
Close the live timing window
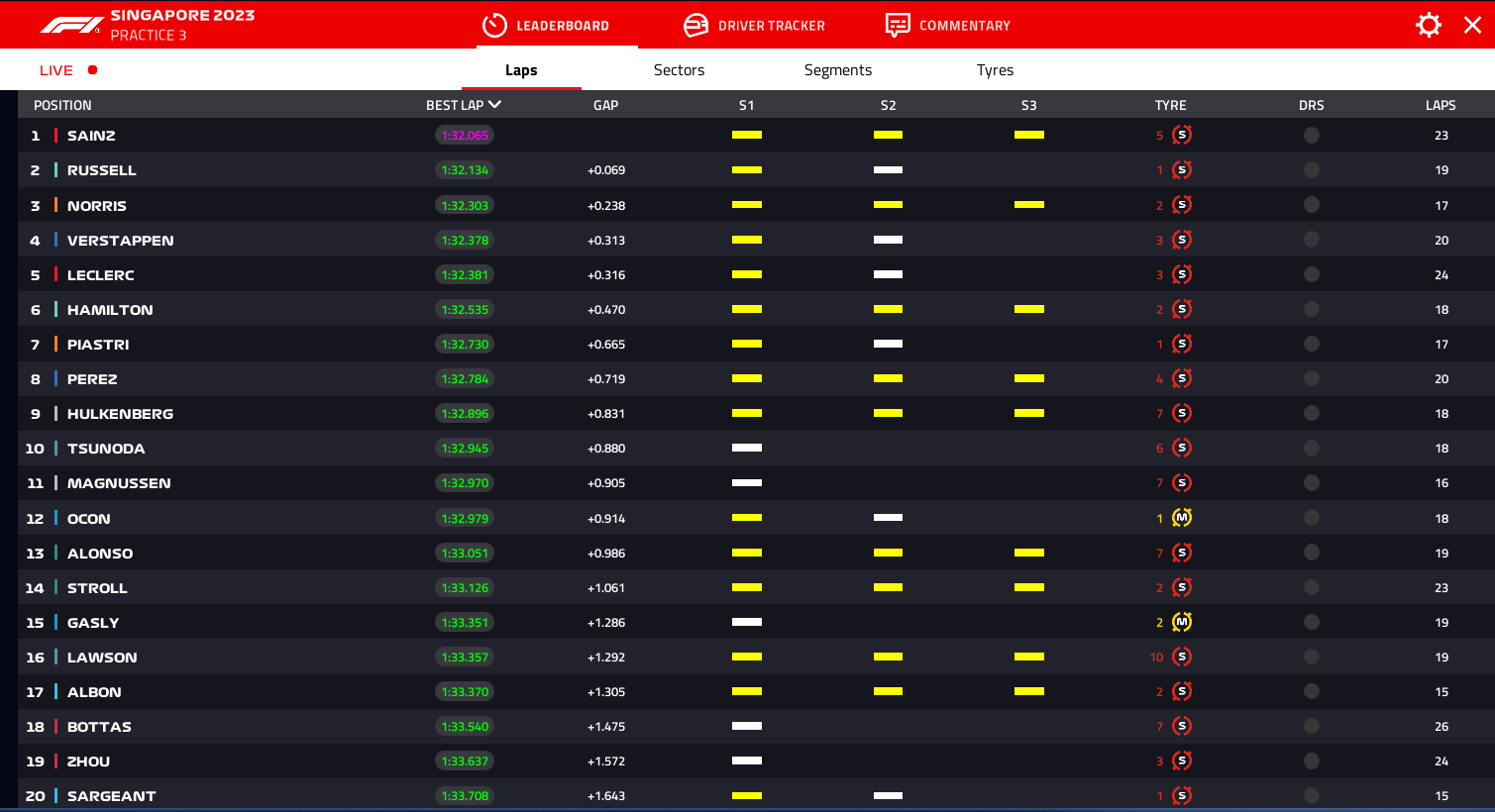[x=1473, y=25]
